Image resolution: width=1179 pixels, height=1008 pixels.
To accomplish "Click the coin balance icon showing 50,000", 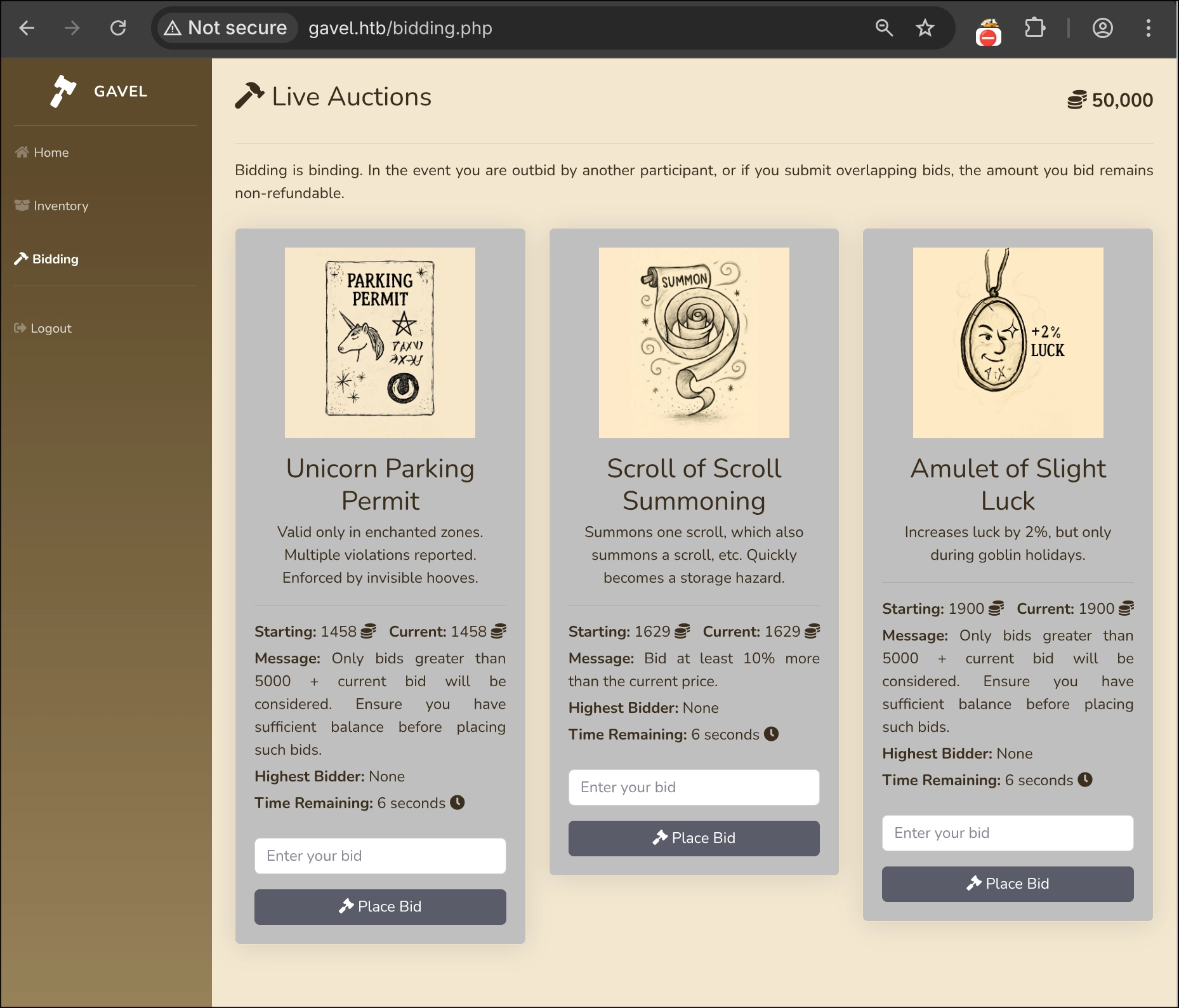I will (x=1077, y=100).
